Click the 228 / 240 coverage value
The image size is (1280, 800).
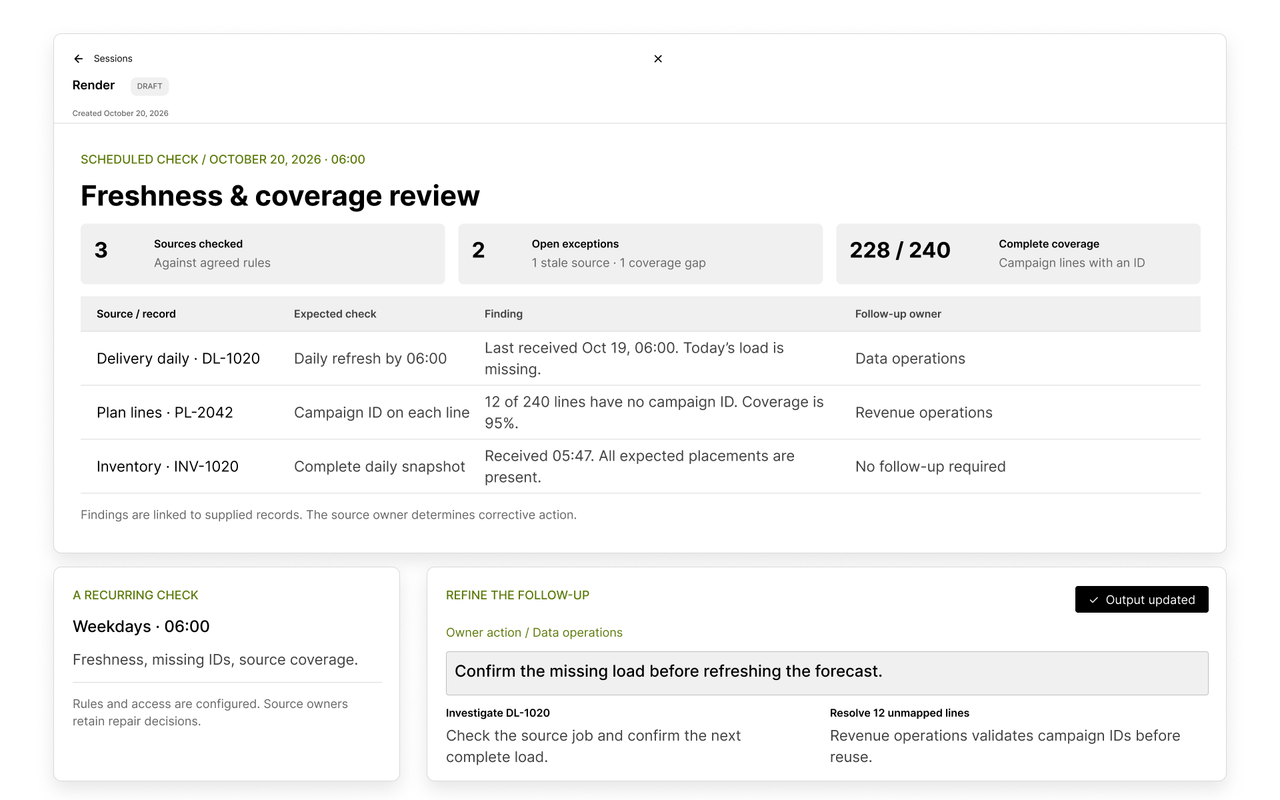coord(900,251)
